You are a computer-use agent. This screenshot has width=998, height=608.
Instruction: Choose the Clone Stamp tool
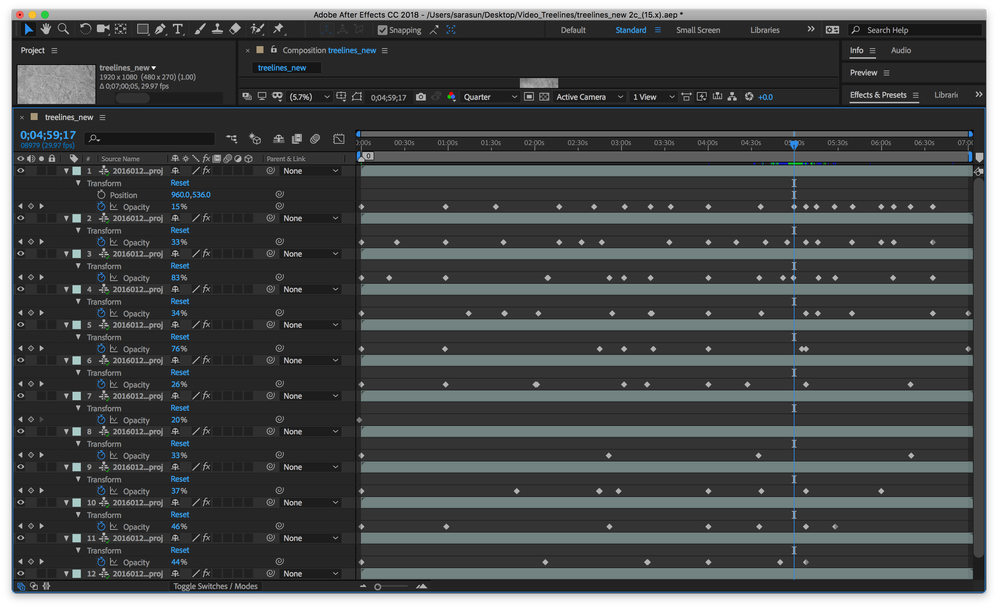tap(218, 29)
